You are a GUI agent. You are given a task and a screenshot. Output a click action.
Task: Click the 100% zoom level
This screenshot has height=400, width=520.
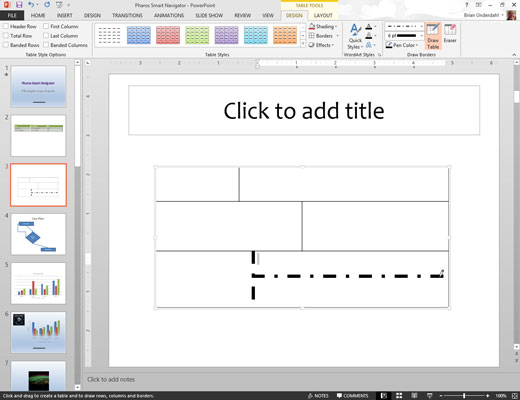[x=501, y=396]
